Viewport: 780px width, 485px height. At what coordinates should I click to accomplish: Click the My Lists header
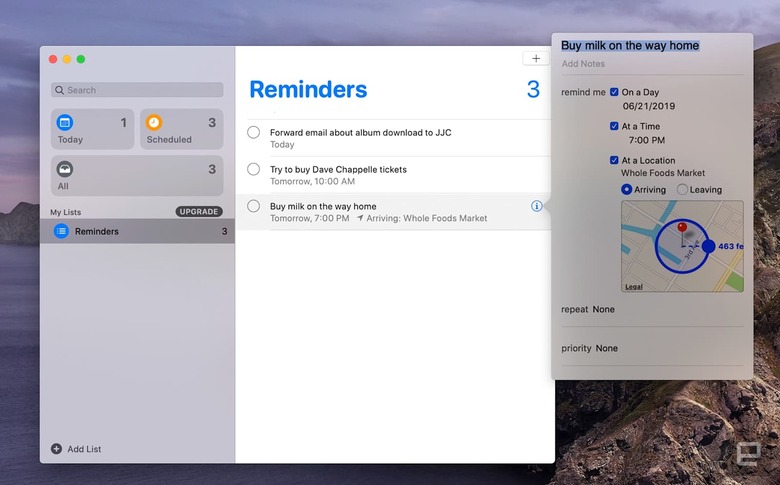65,212
